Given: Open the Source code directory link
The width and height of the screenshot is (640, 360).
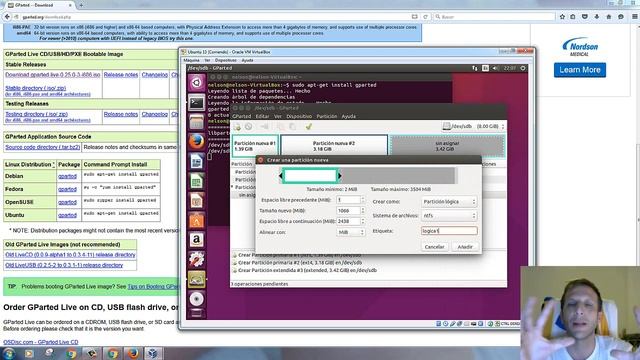Looking at the screenshot, I should pos(42,147).
